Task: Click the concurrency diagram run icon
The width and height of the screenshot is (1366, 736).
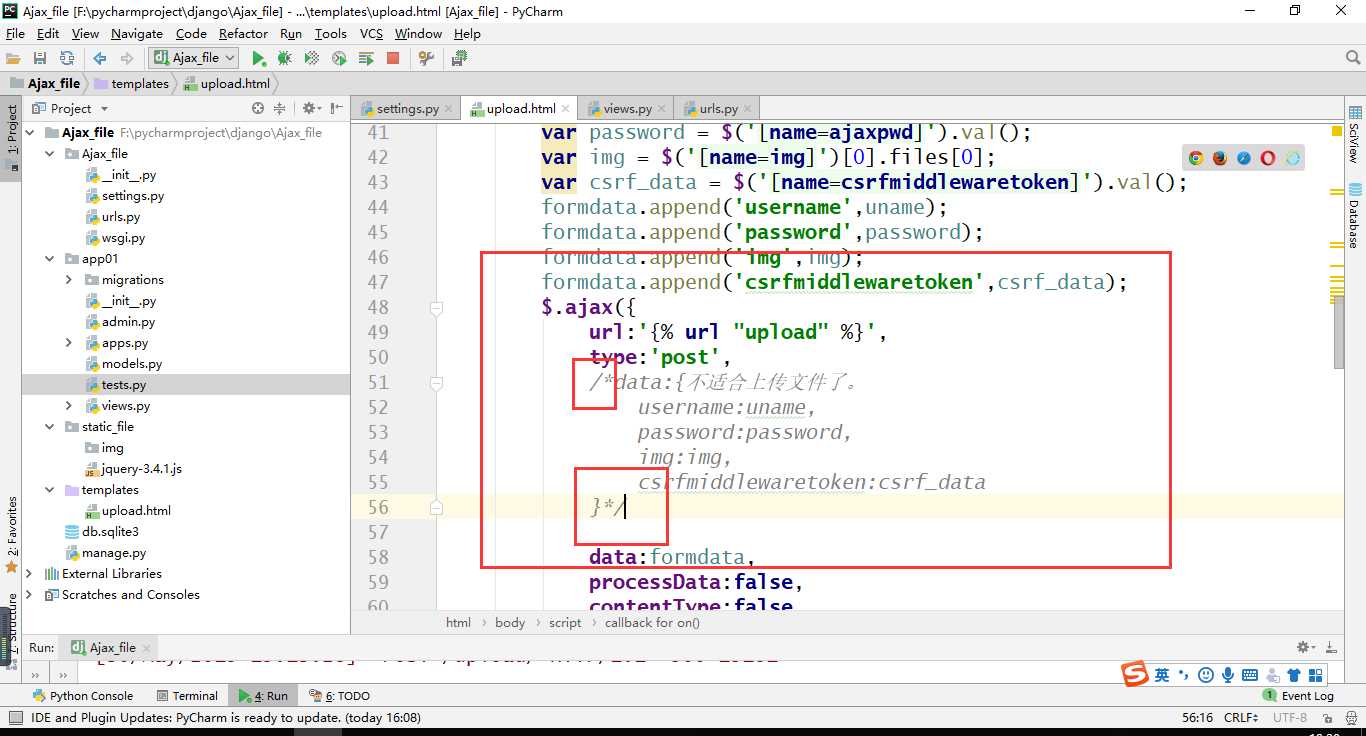Action: [366, 58]
